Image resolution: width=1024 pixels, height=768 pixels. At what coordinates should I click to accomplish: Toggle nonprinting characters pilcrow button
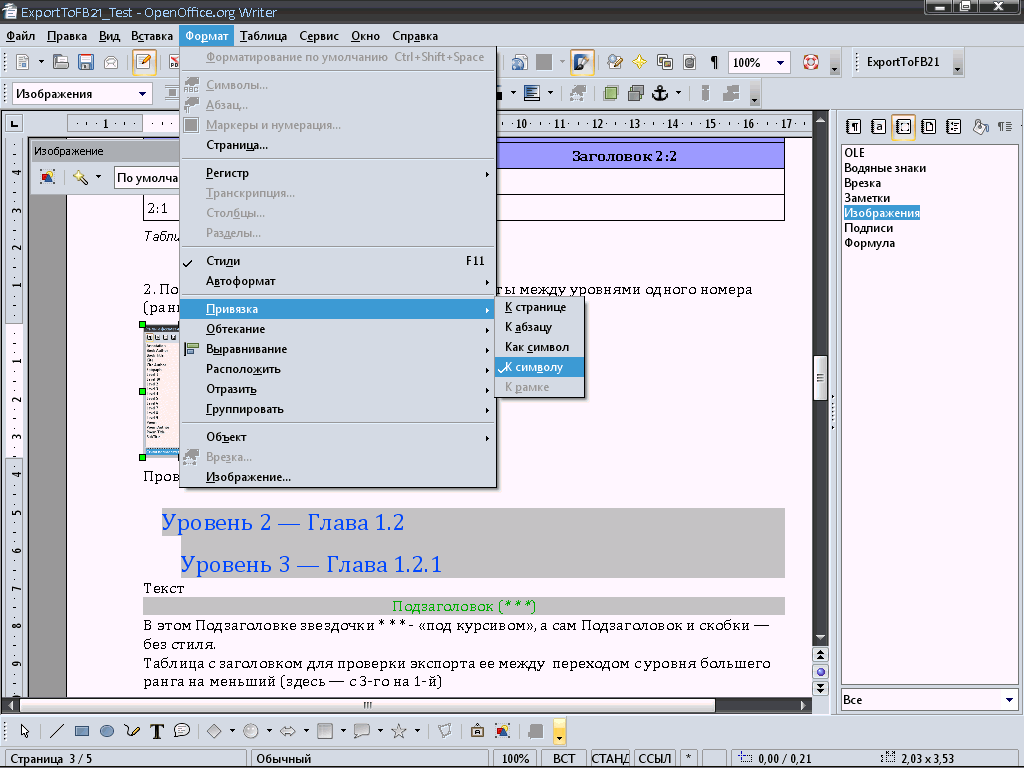[713, 62]
